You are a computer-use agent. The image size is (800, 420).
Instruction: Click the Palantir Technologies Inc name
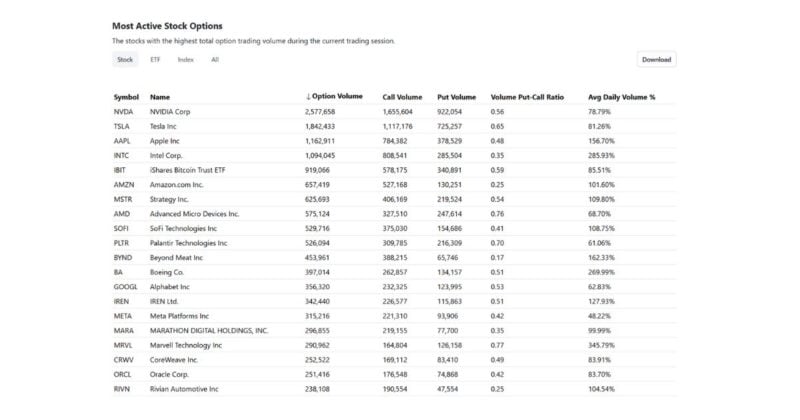(x=189, y=243)
